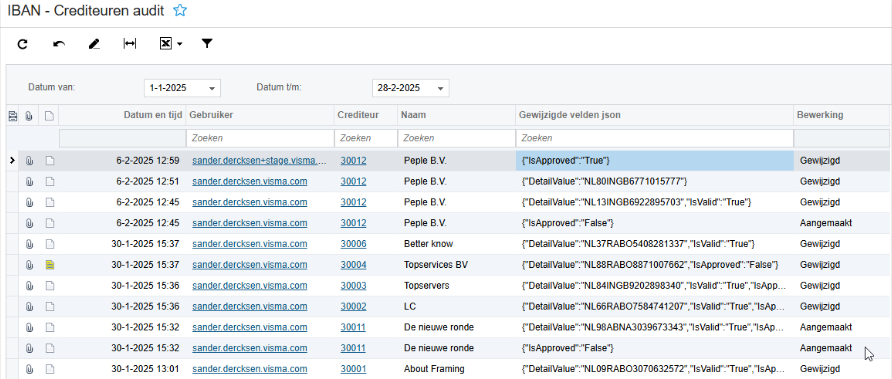Screen dimensions: 892x379
Task: Click note icon on 6-2-2025 12:59 row
Action: 49,161
